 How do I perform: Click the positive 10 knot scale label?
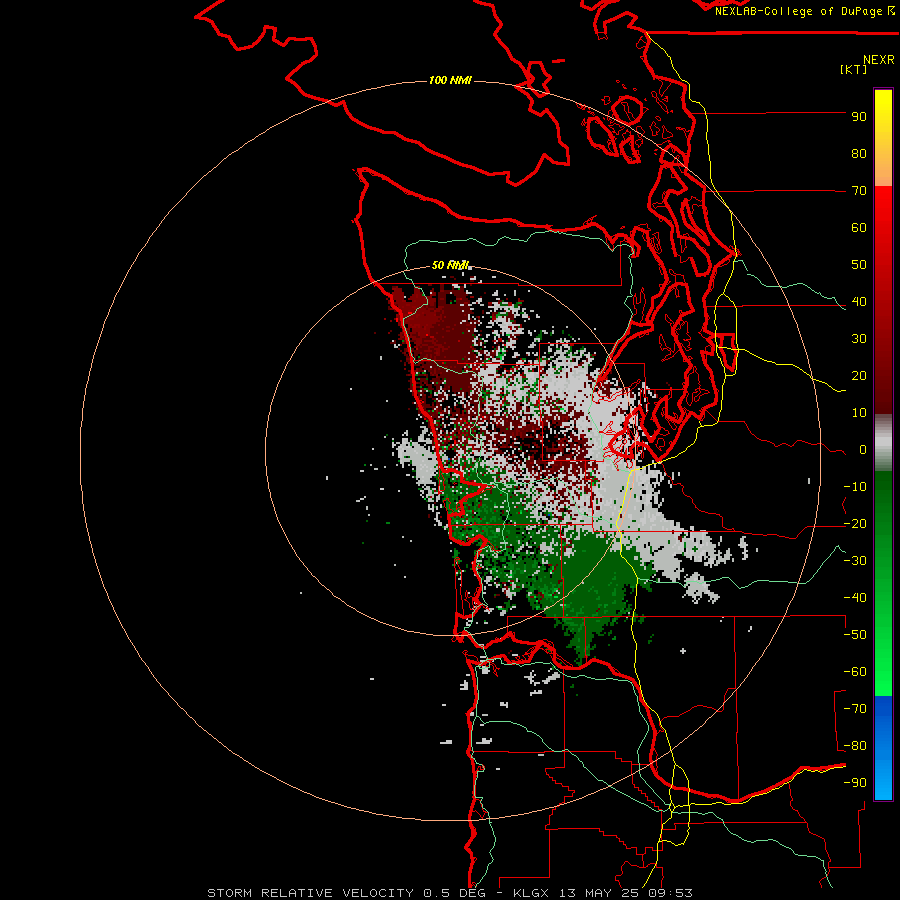(859, 413)
